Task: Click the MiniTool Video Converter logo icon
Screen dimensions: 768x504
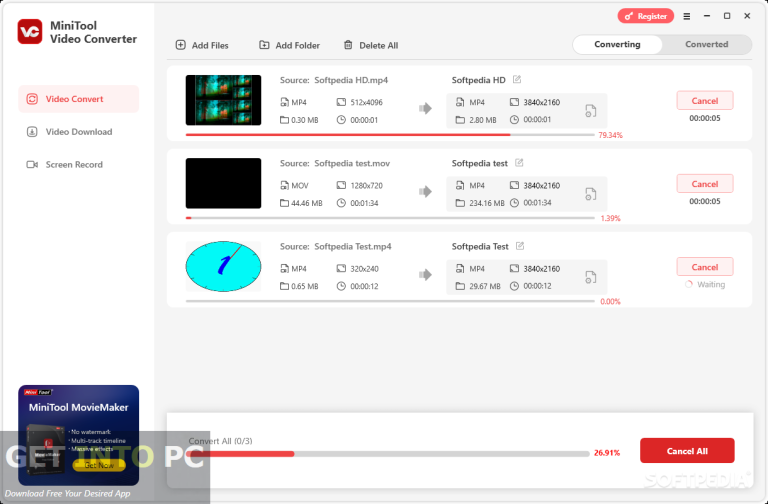Action: click(x=29, y=32)
